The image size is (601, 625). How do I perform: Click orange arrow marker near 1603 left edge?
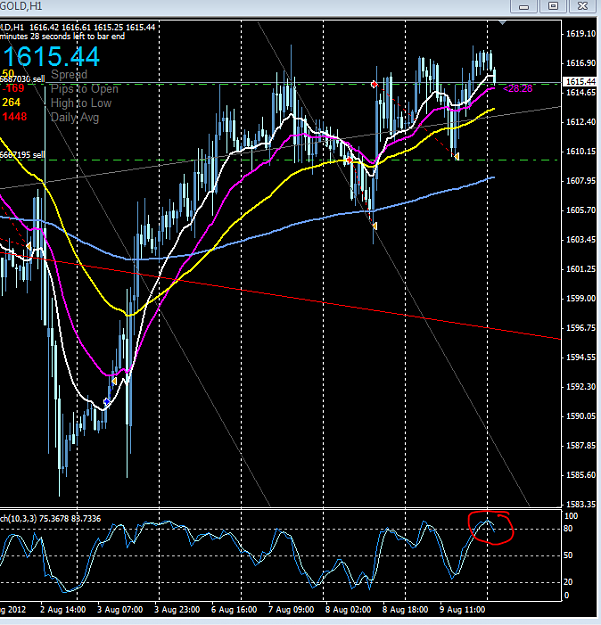[x=28, y=246]
